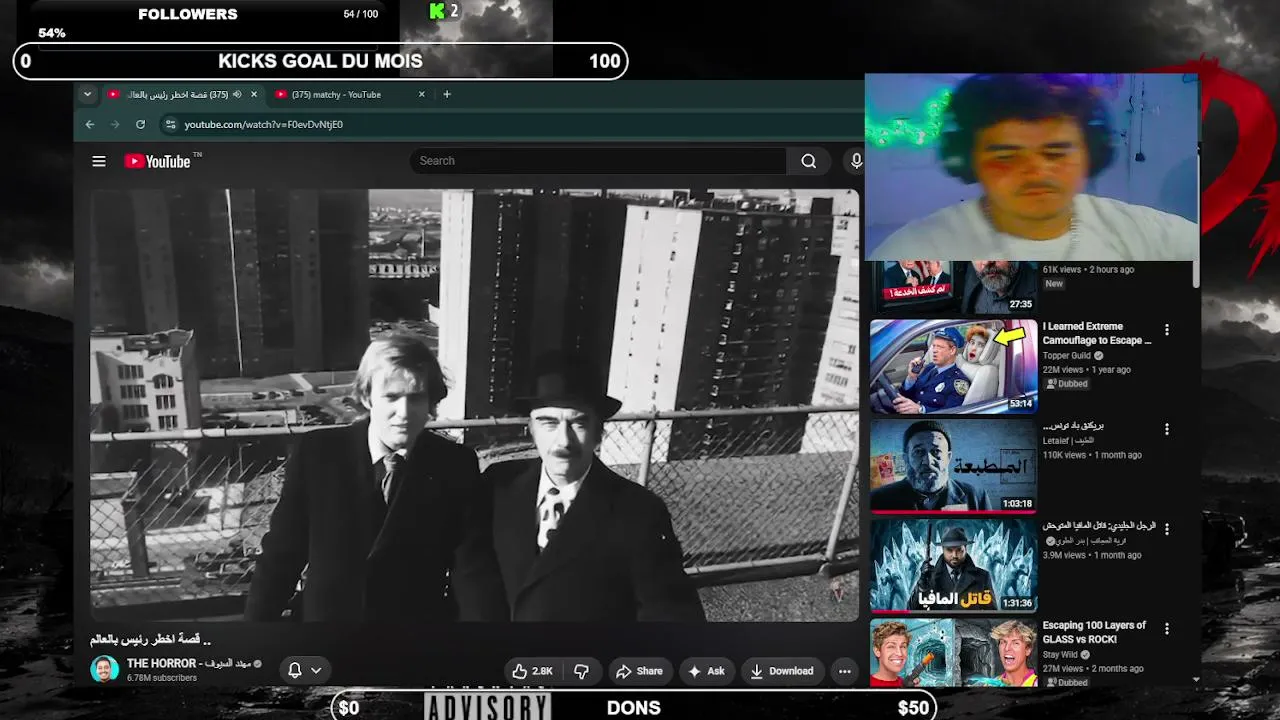Switch to the matchy - YouTube tab
This screenshot has height=720, width=1280.
(x=349, y=94)
